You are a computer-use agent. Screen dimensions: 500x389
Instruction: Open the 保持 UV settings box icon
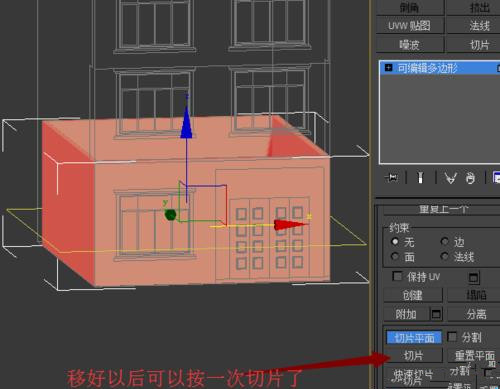474,277
